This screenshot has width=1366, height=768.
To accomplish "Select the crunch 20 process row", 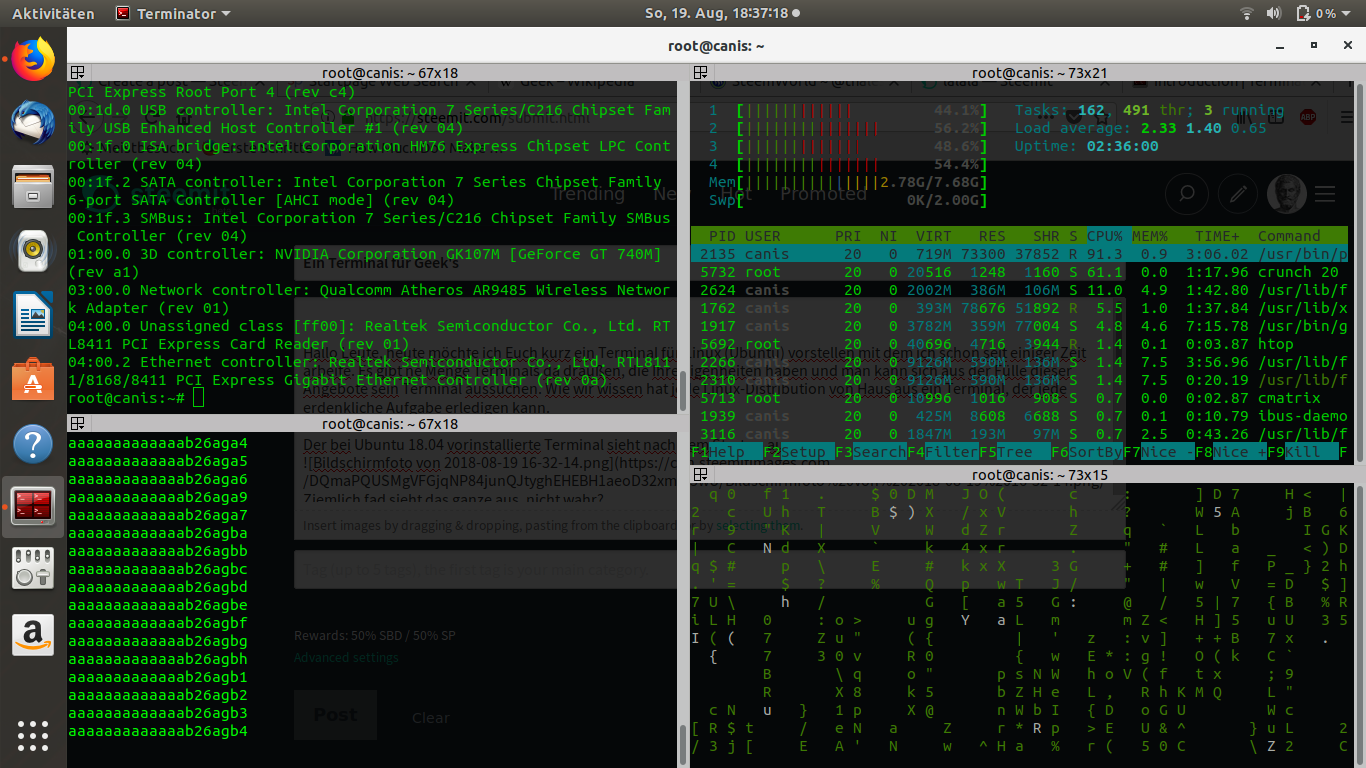I will [x=1019, y=272].
